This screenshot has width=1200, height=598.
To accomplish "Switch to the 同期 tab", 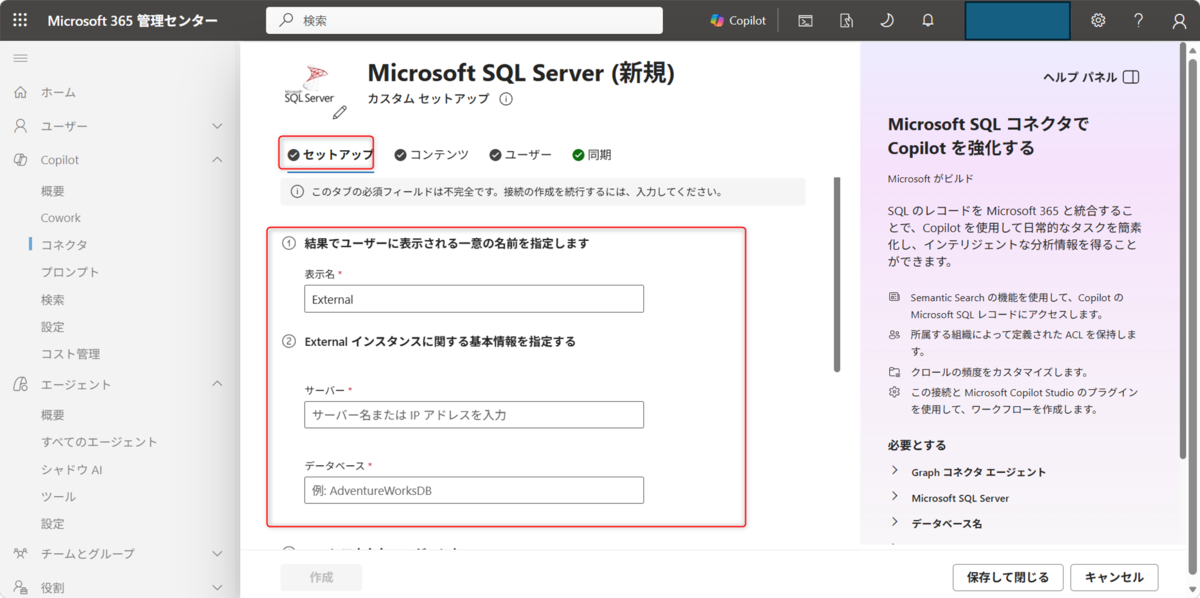I will (591, 155).
